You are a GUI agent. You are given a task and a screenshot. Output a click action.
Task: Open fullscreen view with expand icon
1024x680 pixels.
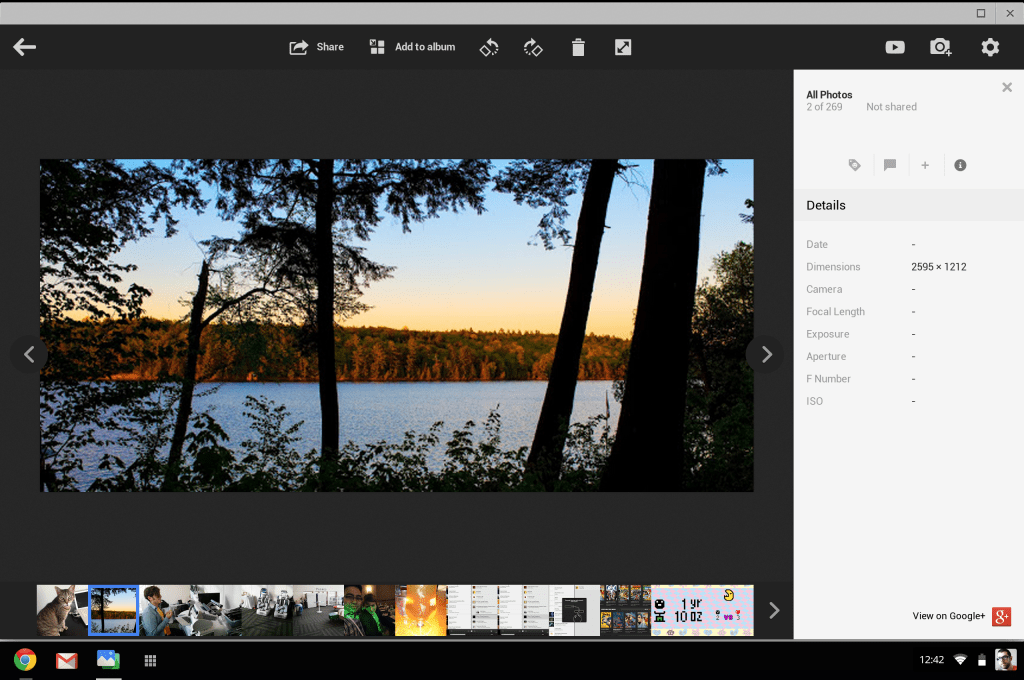point(623,47)
